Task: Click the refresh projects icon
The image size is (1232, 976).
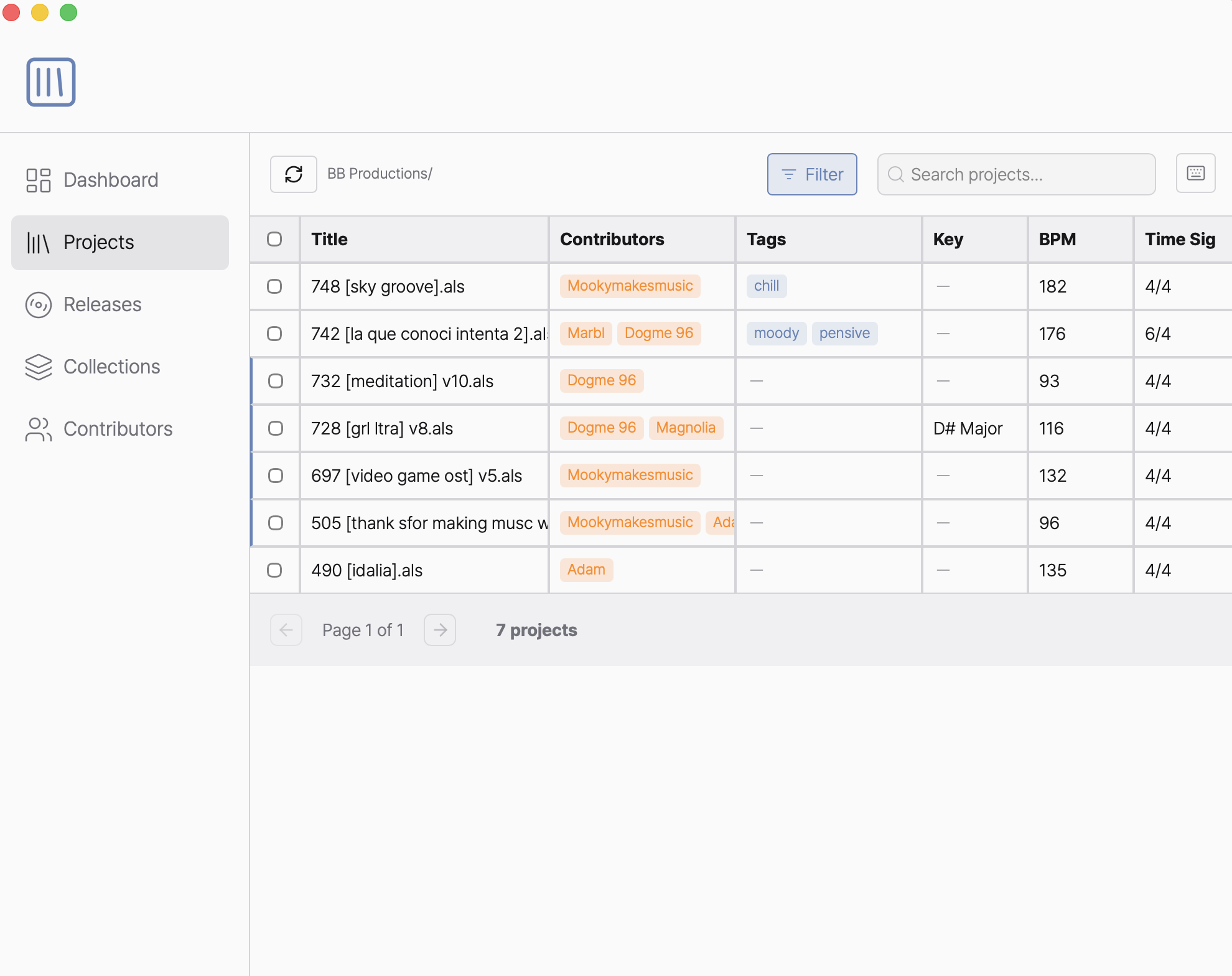Action: 293,174
